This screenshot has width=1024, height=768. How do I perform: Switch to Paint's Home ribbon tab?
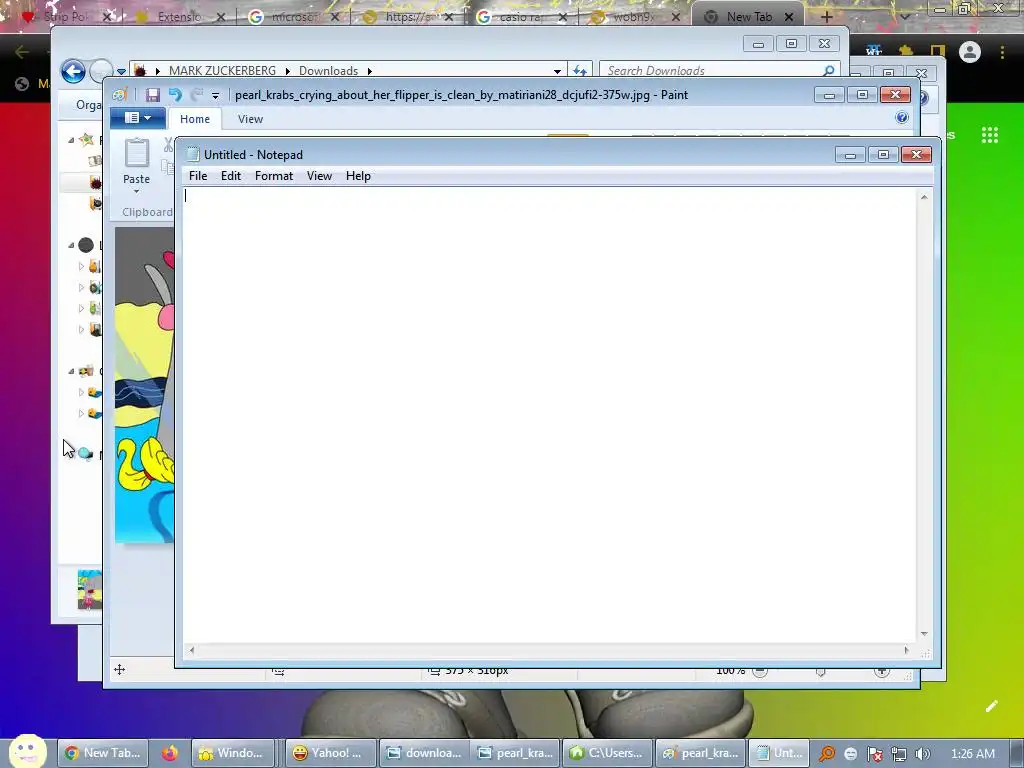point(195,119)
